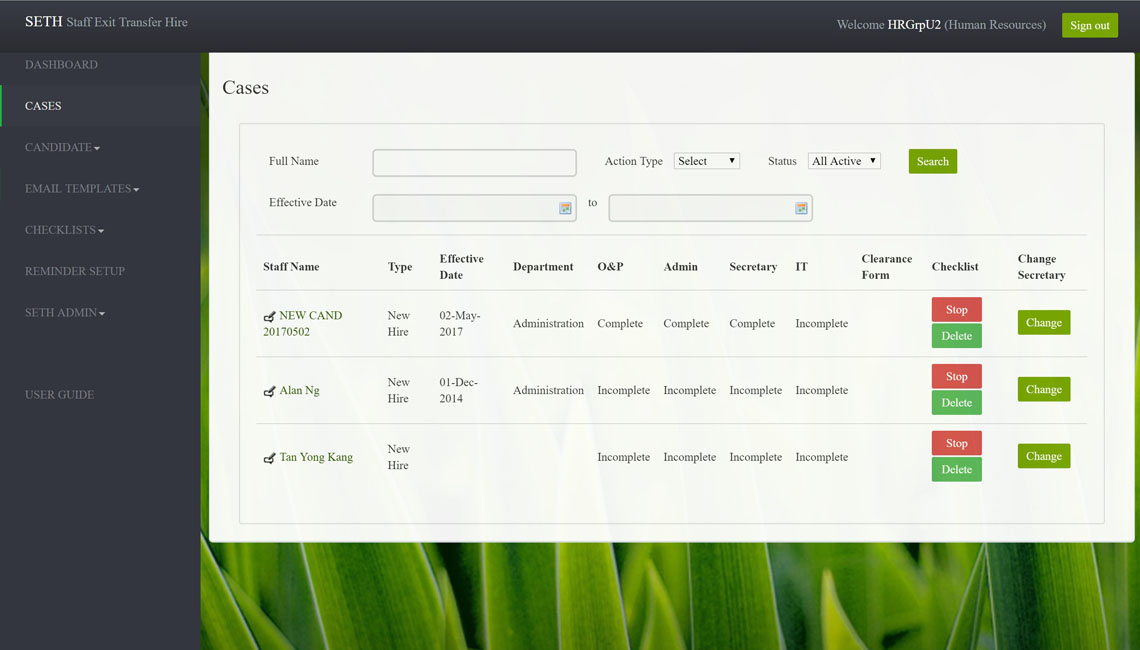1140x650 pixels.
Task: Click Tan Yong Kang's Secretary Incomplete status
Action: [x=755, y=457]
